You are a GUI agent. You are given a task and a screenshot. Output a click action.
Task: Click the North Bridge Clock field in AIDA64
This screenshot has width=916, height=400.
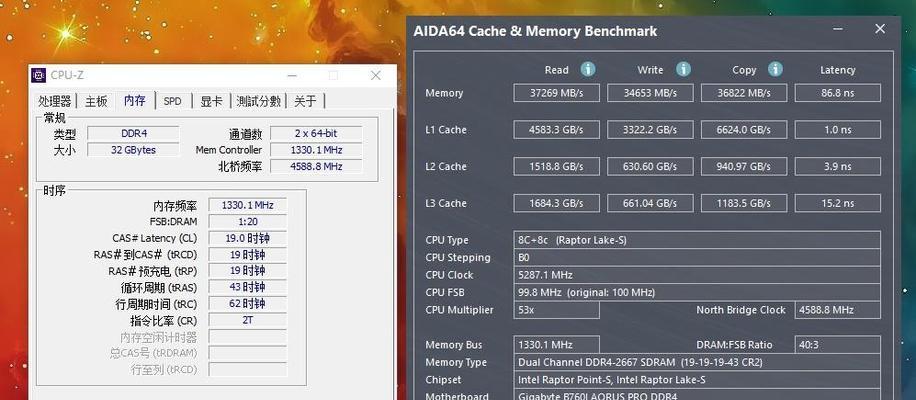(838, 310)
